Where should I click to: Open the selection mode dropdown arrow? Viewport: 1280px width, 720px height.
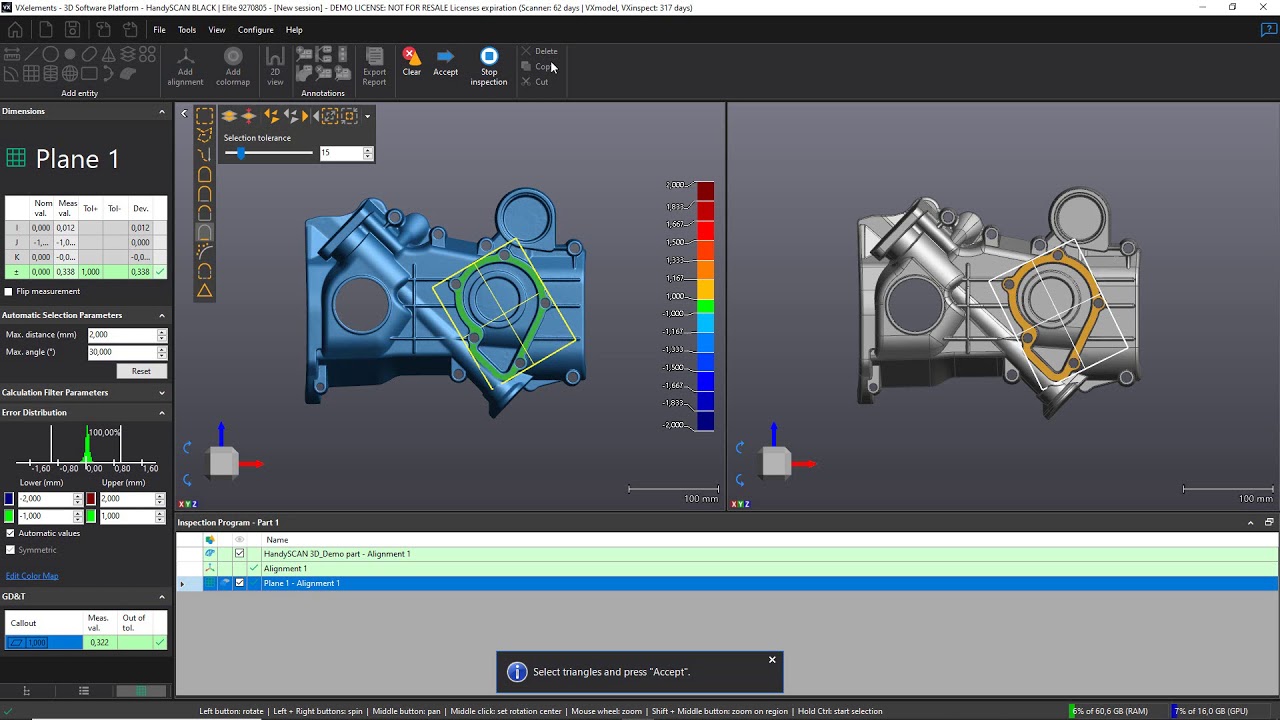click(x=368, y=116)
